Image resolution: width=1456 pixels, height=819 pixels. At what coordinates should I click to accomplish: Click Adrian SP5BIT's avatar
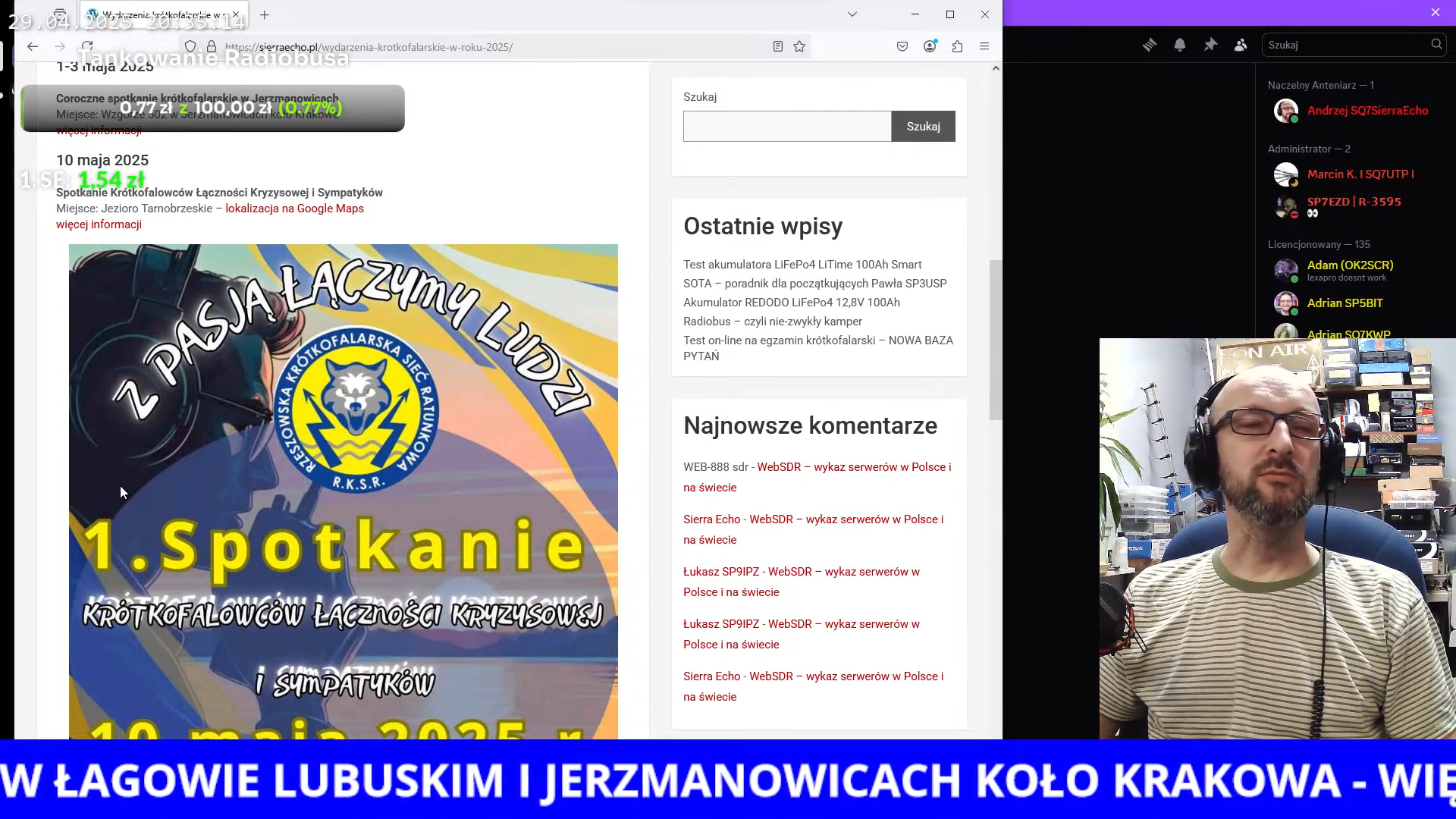[x=1285, y=303]
